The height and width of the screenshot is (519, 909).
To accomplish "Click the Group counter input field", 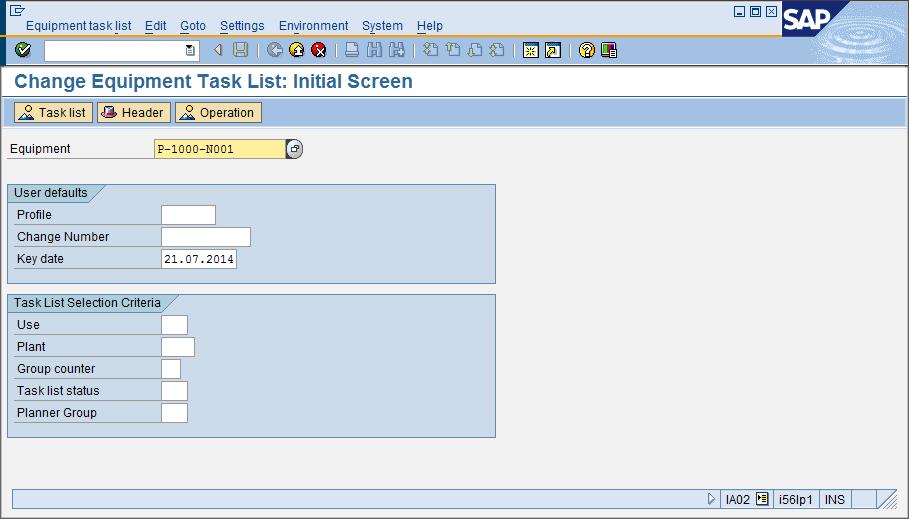I will [171, 369].
